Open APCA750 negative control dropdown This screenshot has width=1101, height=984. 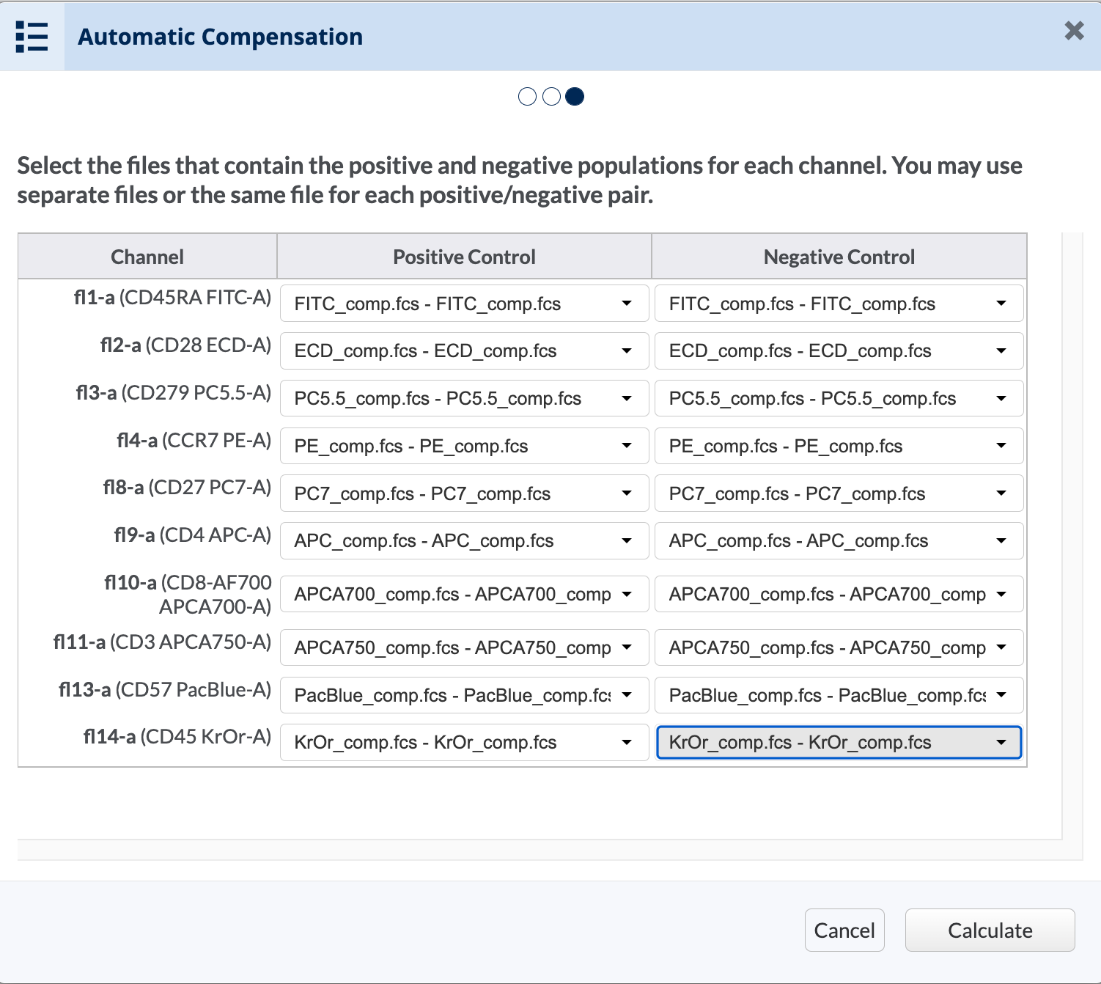pyautogui.click(x=838, y=648)
